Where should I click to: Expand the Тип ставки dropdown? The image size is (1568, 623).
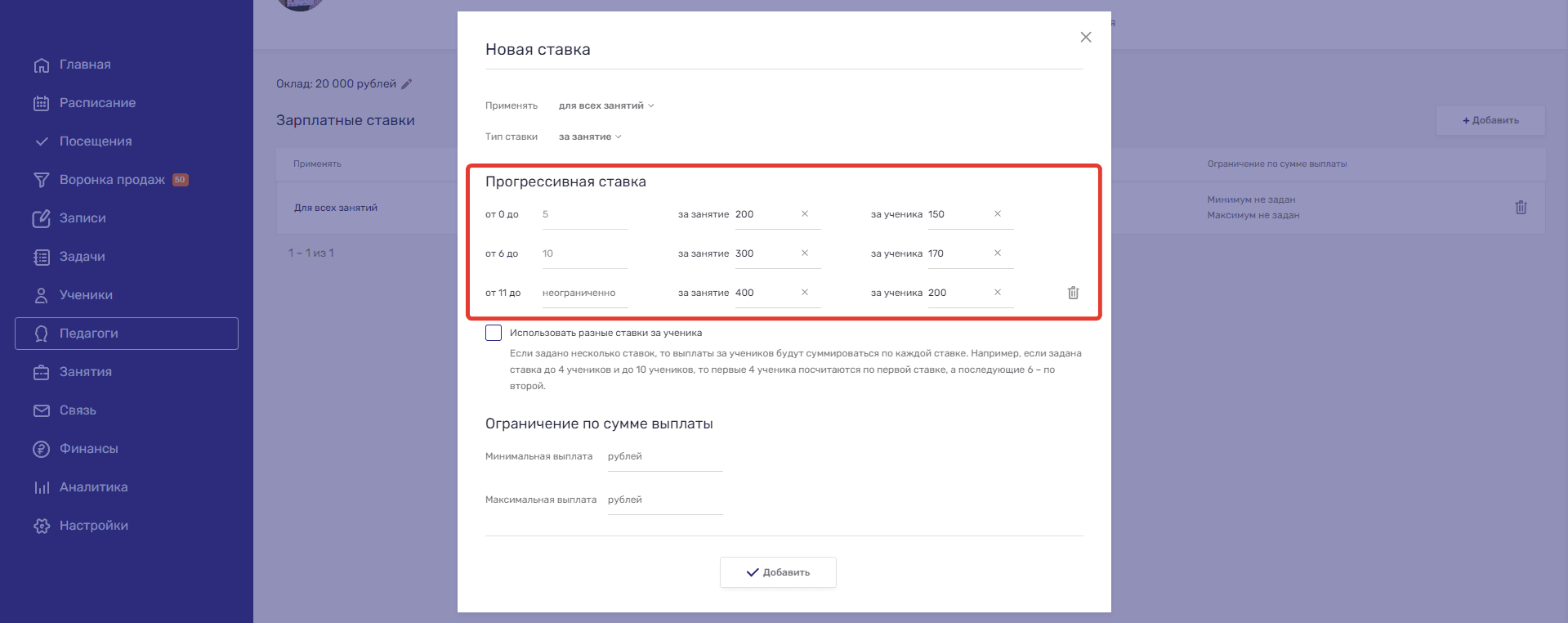589,137
